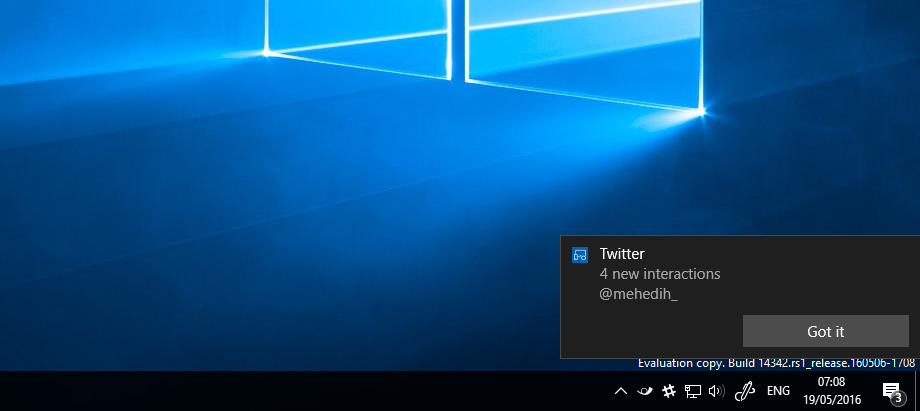Image resolution: width=920 pixels, height=411 pixels.
Task: Click the '4 new interactions' notification text
Action: point(659,274)
